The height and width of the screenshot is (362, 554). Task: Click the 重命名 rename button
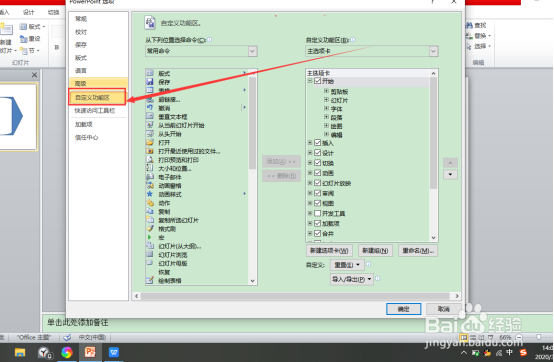pos(418,250)
